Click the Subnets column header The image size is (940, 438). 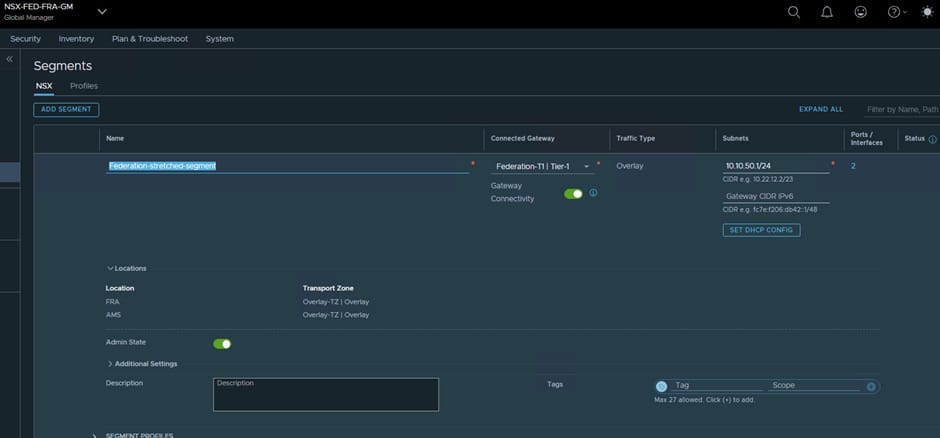pos(736,138)
